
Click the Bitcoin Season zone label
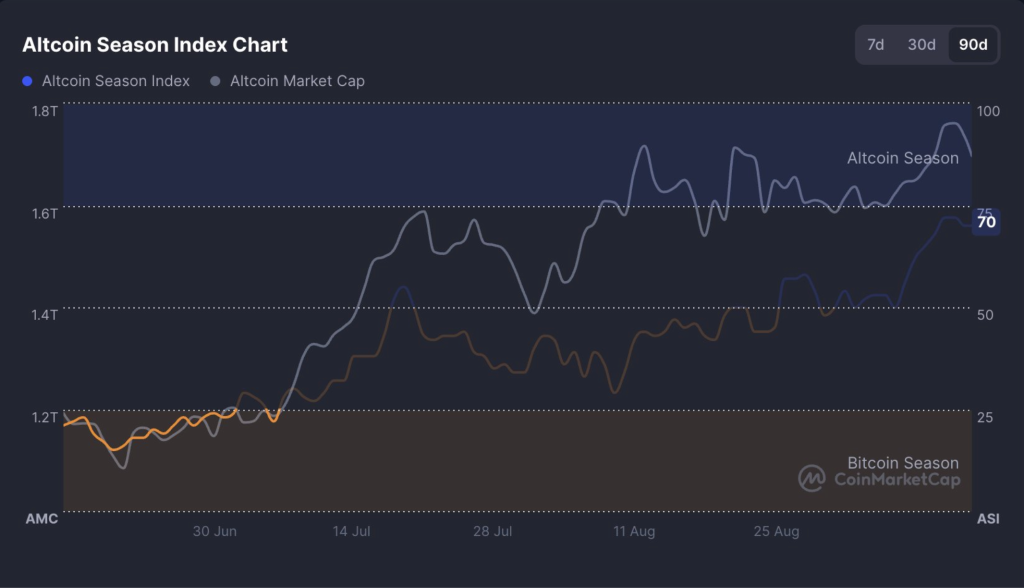click(903, 463)
